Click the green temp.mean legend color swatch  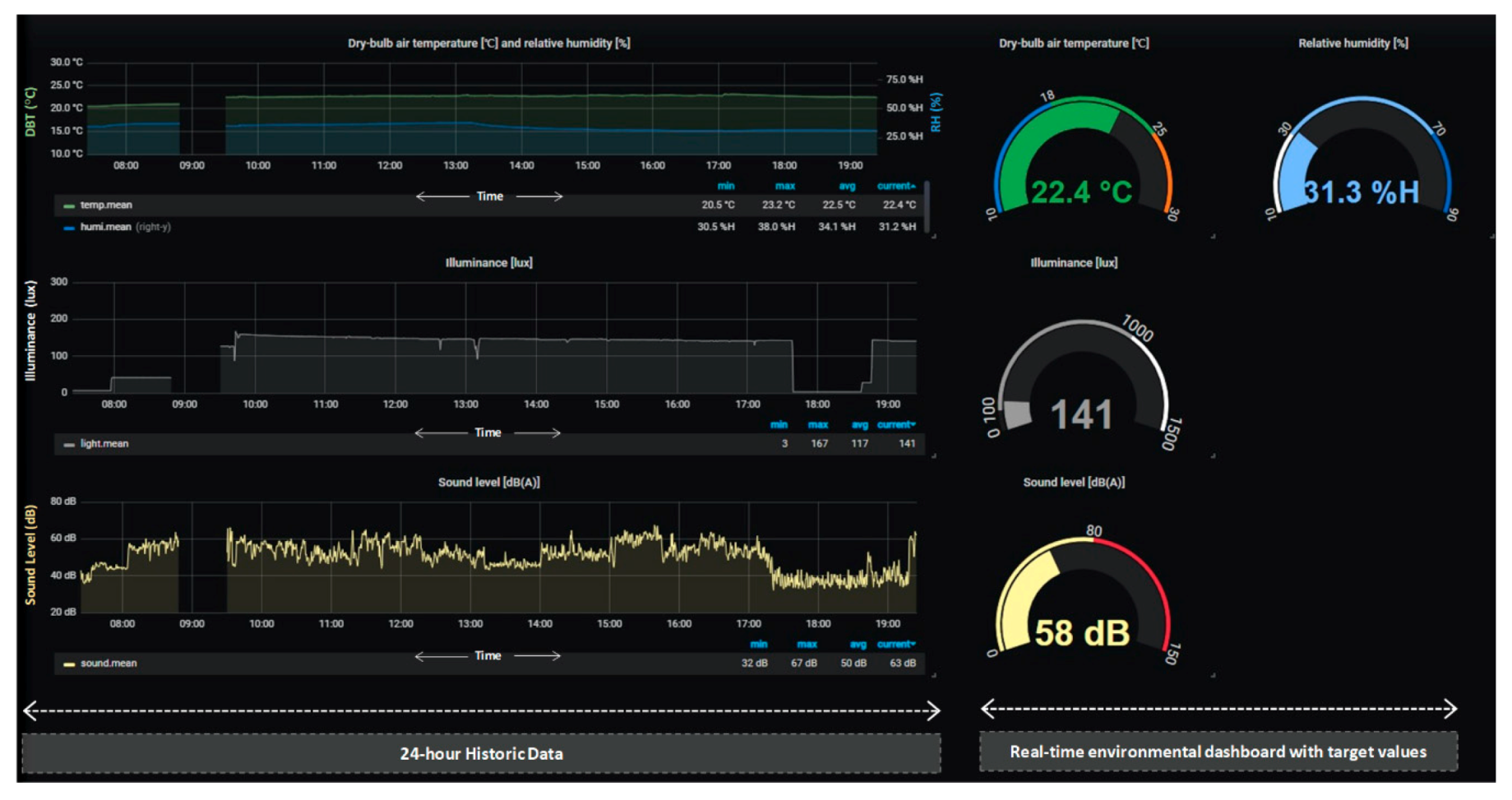[x=69, y=206]
